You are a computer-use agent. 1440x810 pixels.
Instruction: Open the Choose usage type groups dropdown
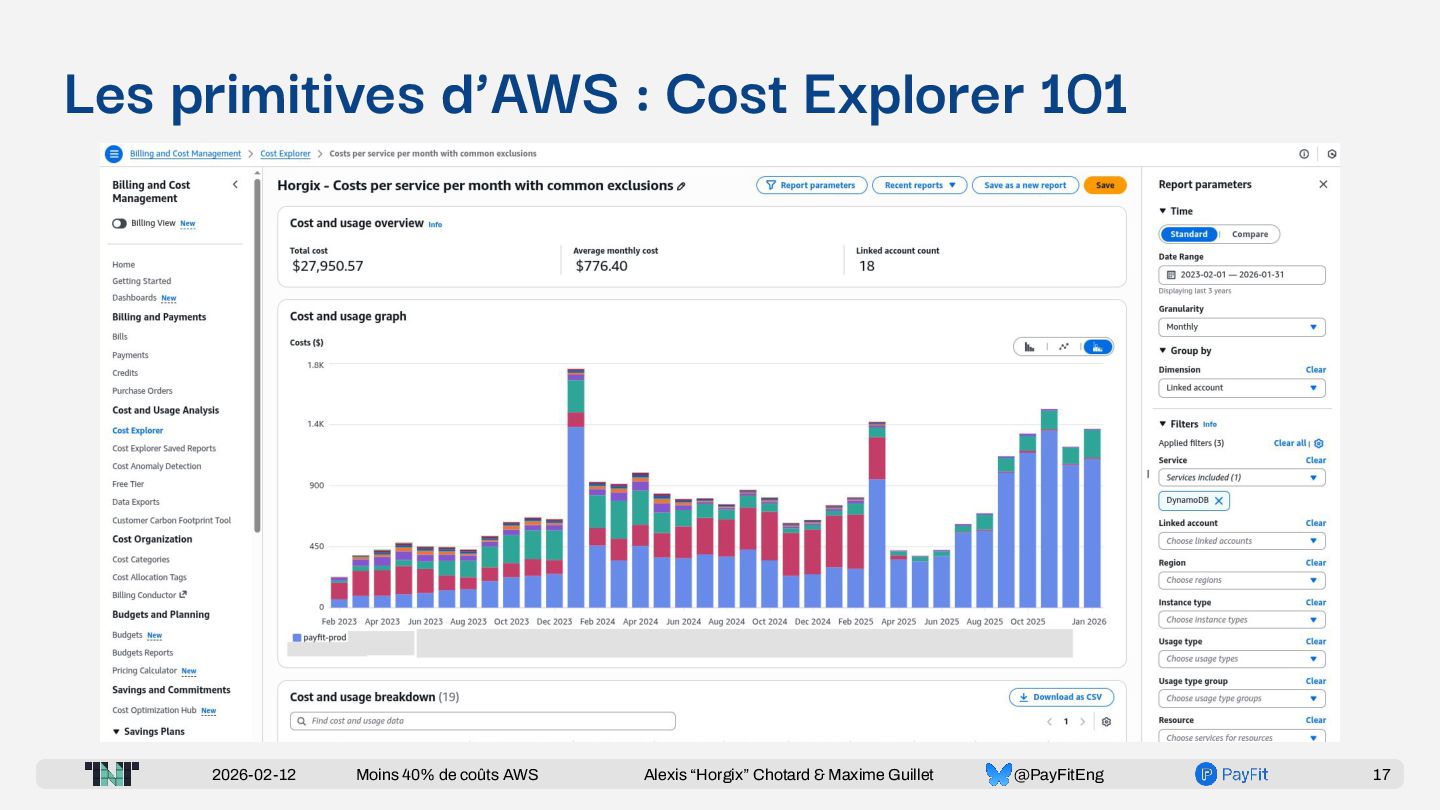pos(1242,699)
